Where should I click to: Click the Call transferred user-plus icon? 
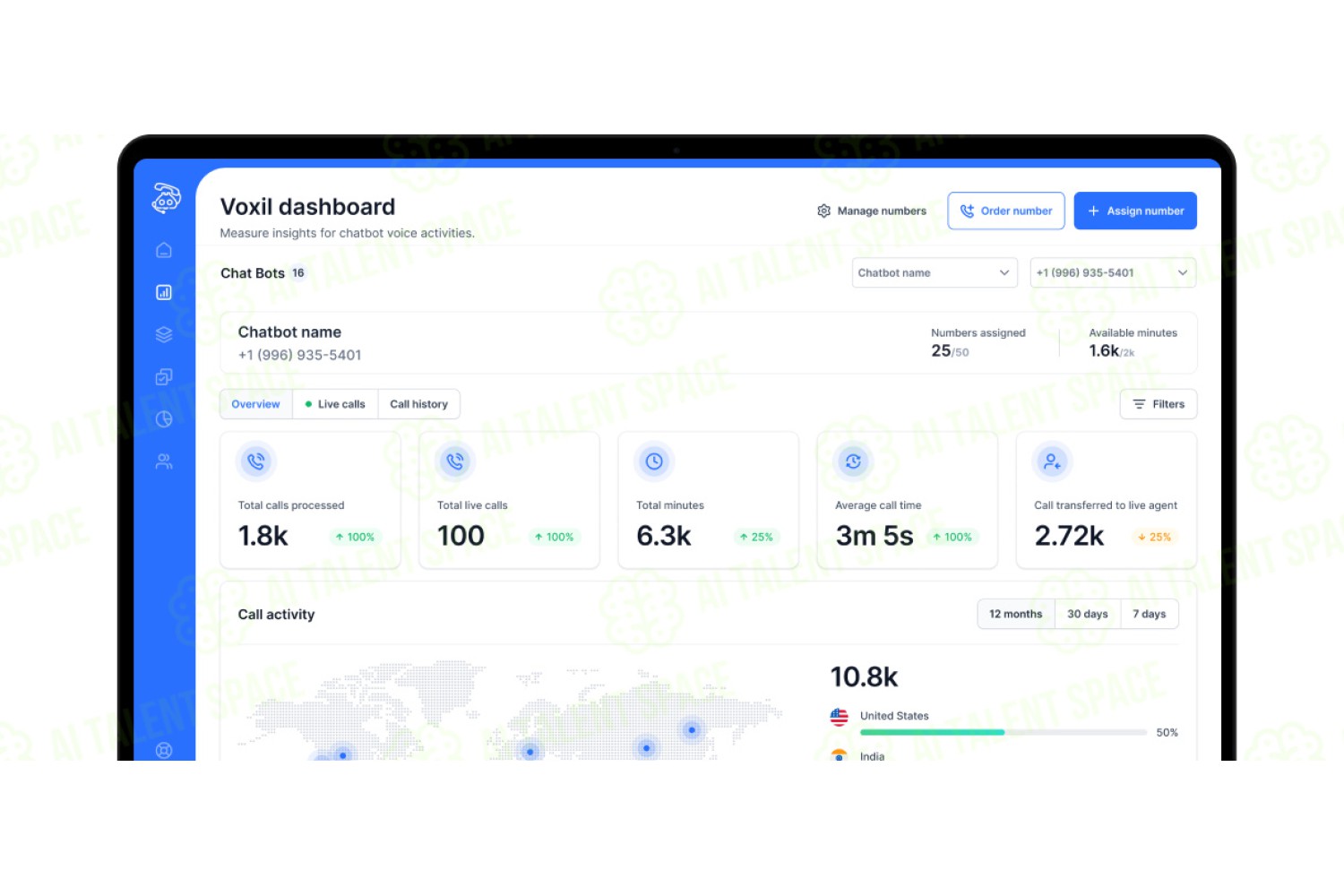1052,461
